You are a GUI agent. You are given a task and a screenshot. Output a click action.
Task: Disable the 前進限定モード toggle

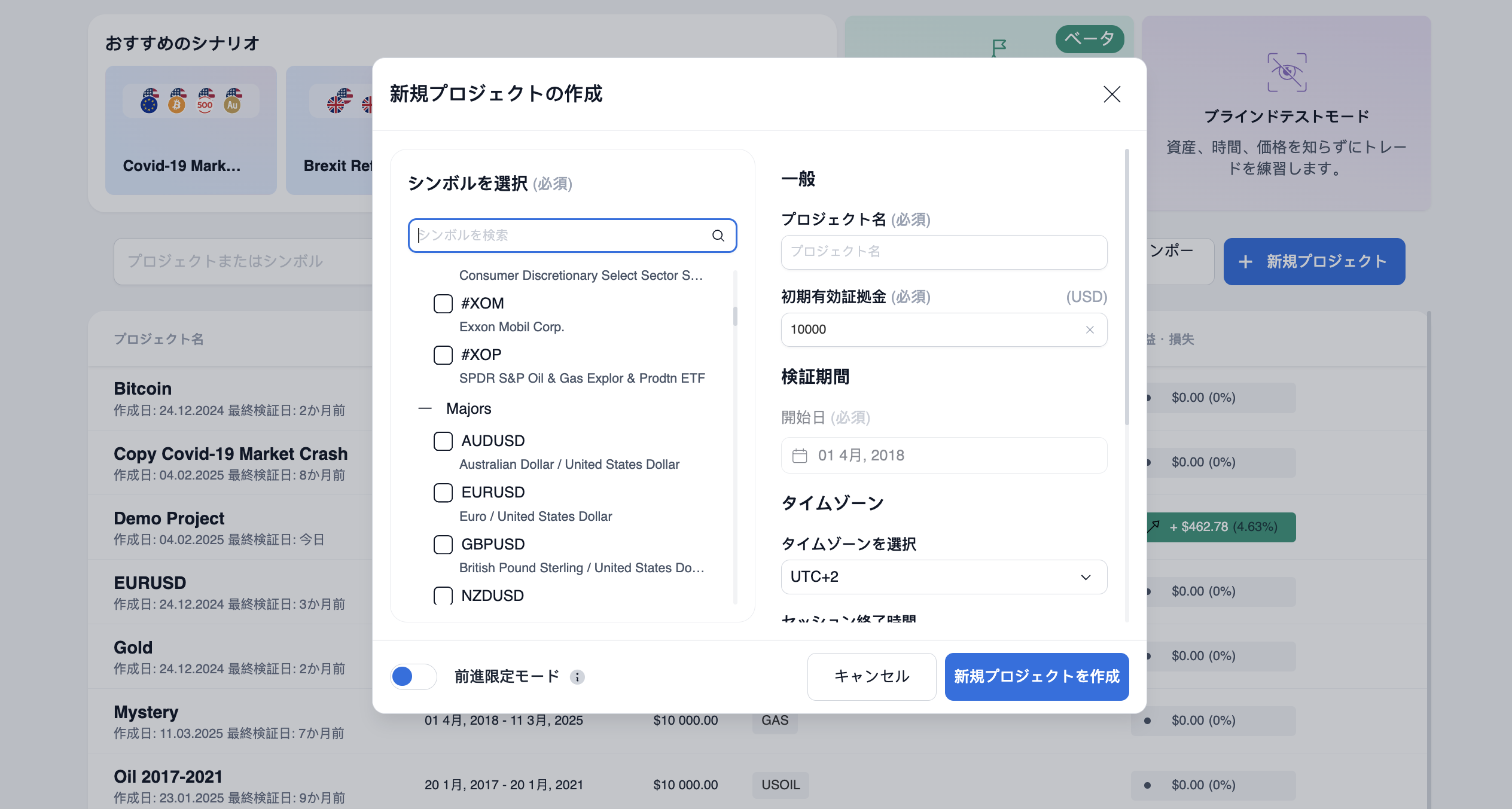click(413, 676)
